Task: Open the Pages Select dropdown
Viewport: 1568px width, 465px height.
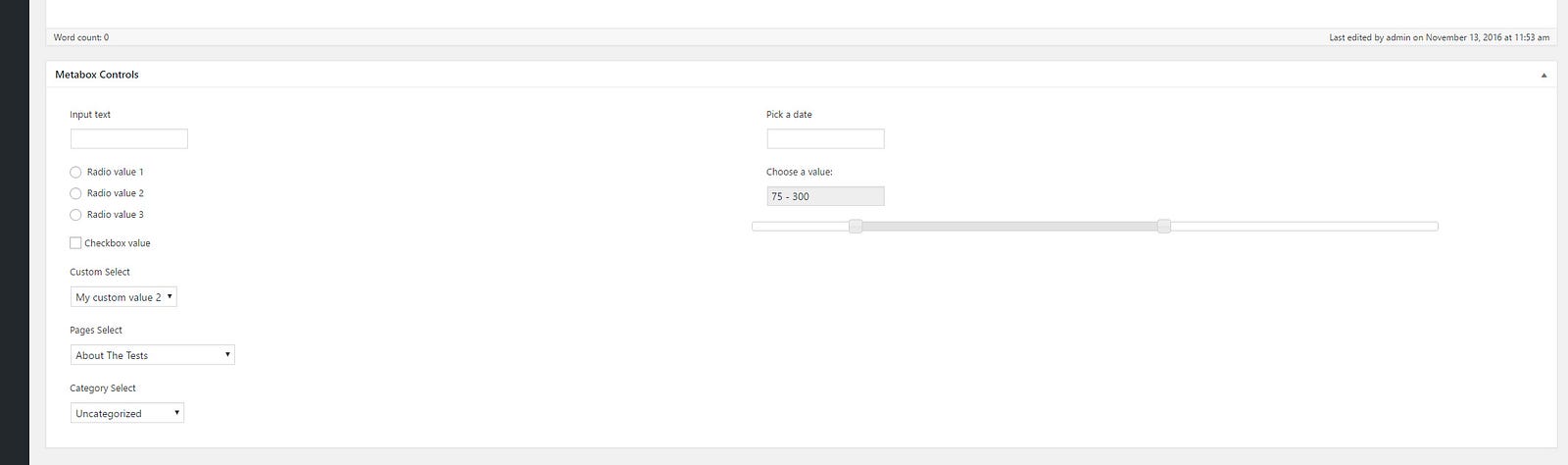Action: (x=153, y=355)
